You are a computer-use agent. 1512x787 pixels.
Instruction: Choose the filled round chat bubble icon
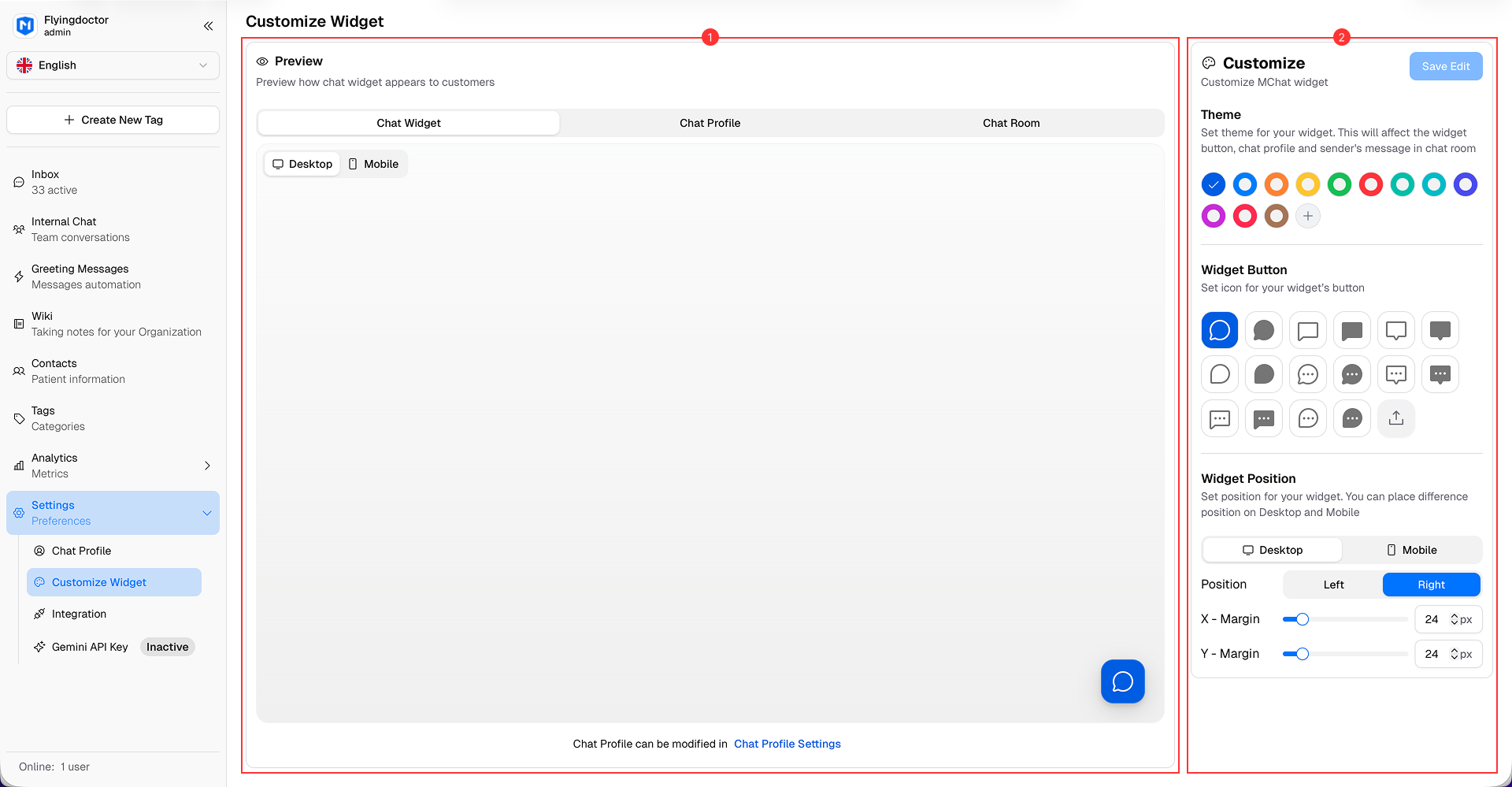click(x=1263, y=330)
